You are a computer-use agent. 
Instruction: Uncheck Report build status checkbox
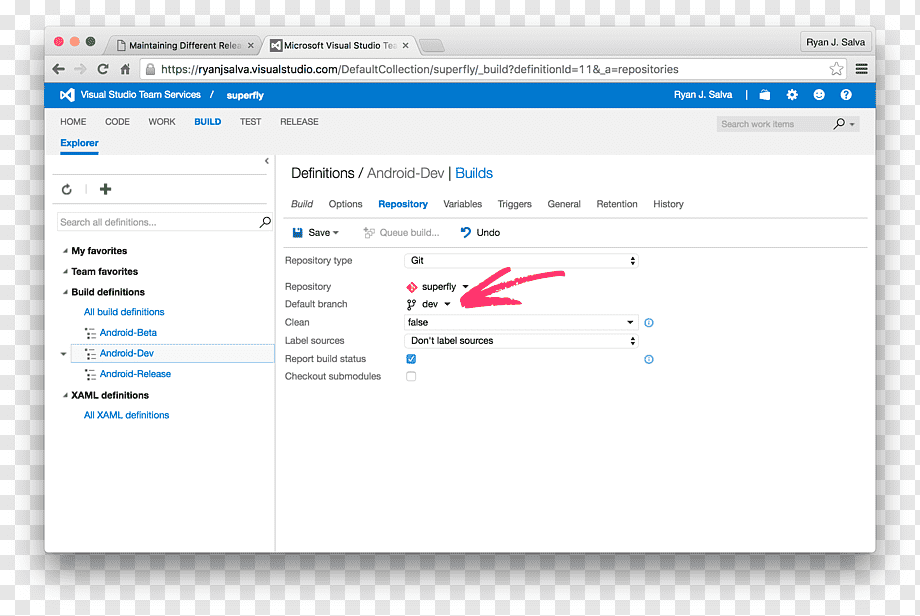pos(411,359)
